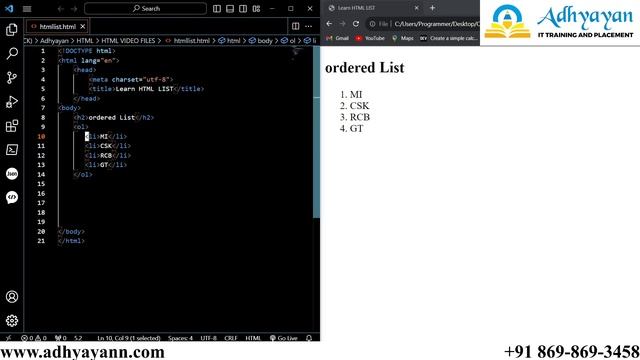Change end of line sequence CRLF
Screen dimensions: 640x360
pyautogui.click(x=231, y=338)
